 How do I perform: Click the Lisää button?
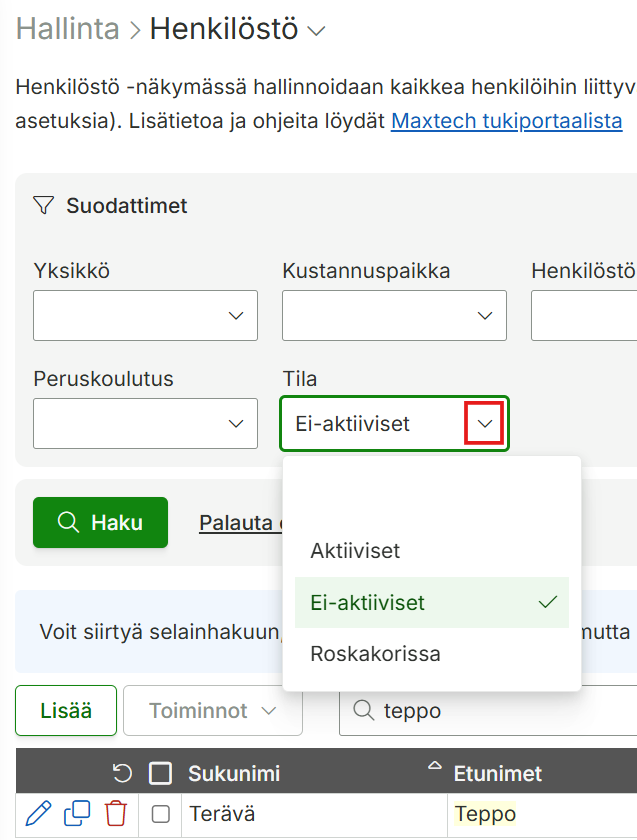(x=66, y=711)
